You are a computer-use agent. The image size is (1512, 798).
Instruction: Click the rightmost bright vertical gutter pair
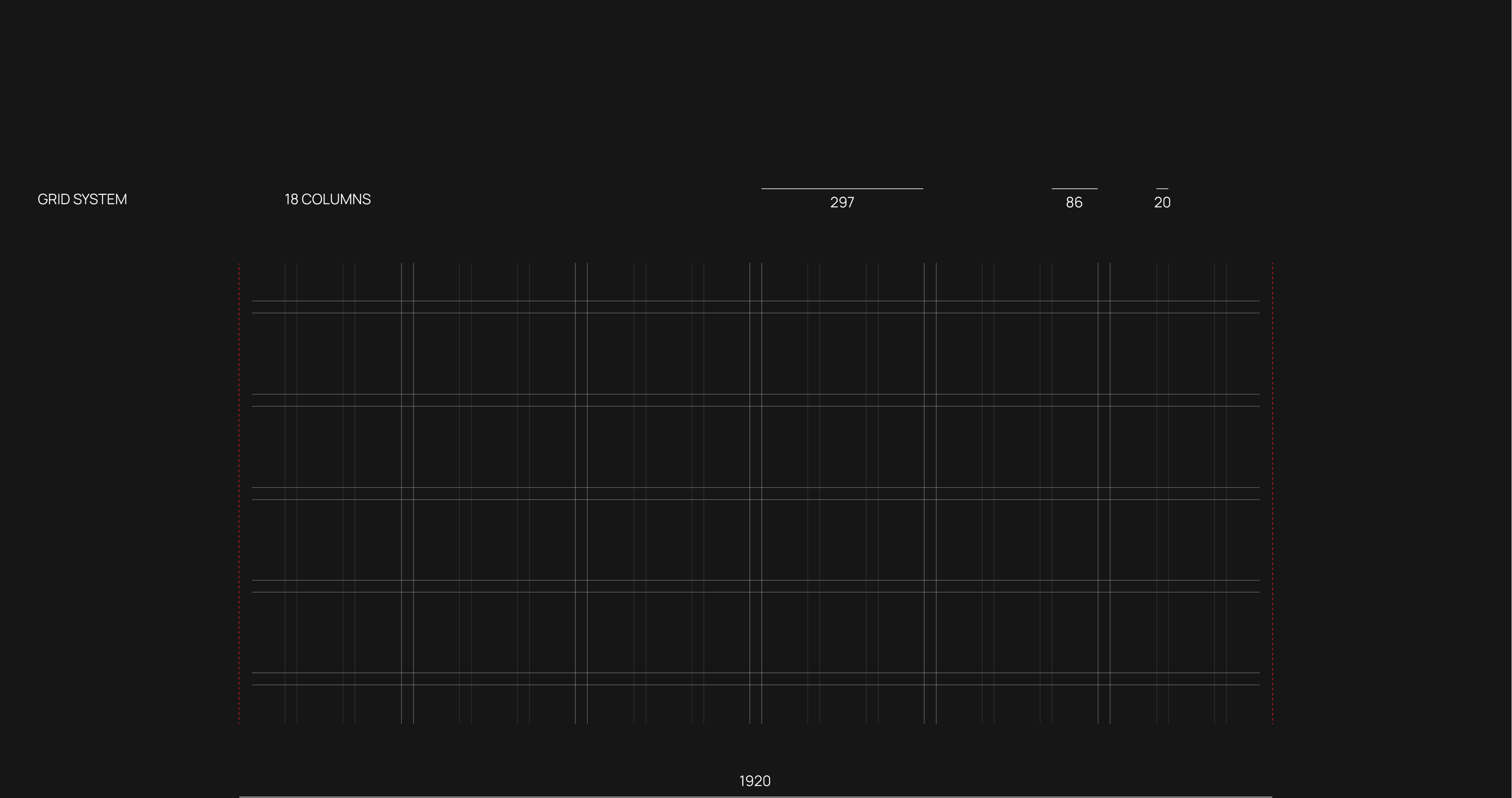click(1104, 446)
